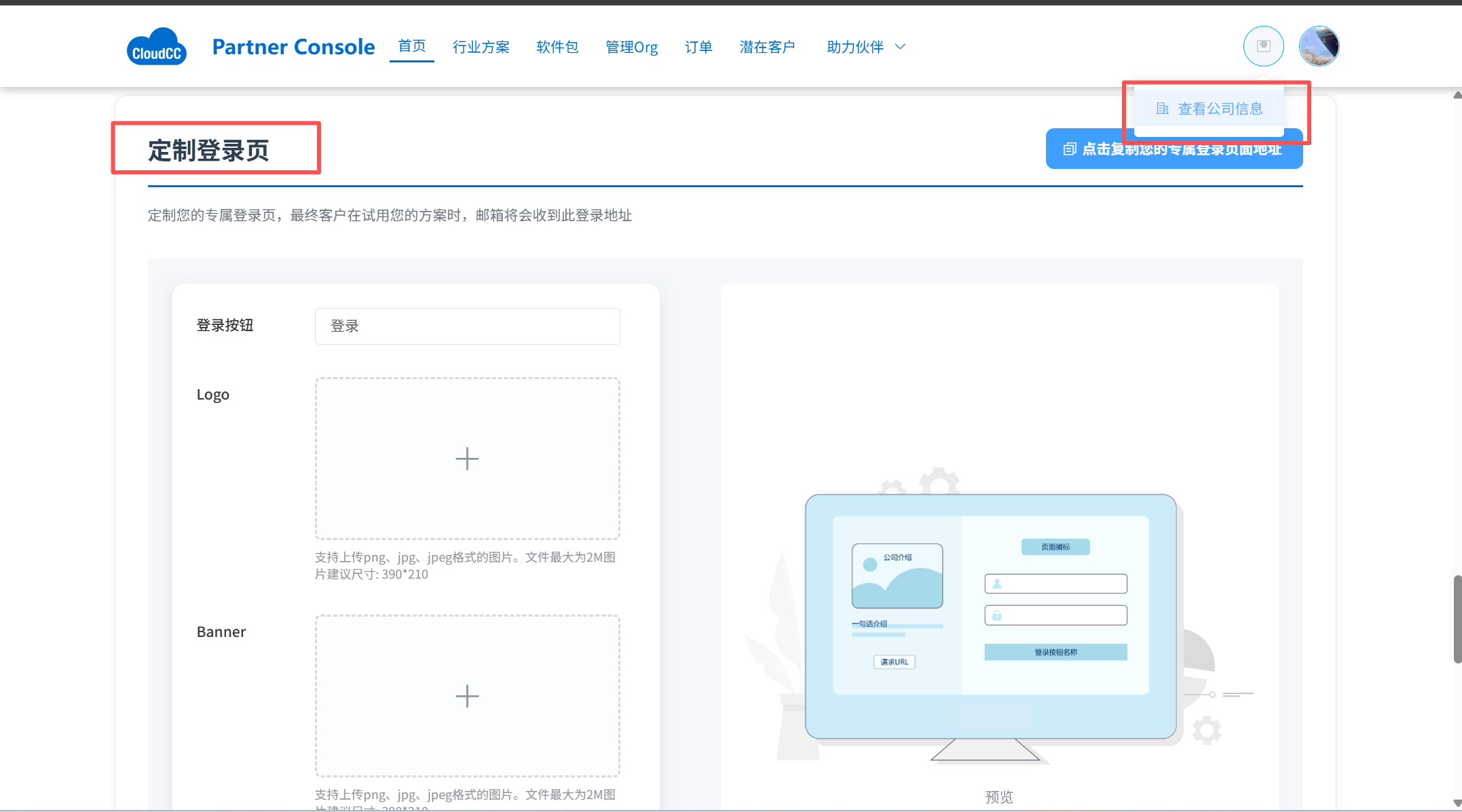The height and width of the screenshot is (812, 1462).
Task: Open the 行业方案 navigation tab
Action: 481,47
